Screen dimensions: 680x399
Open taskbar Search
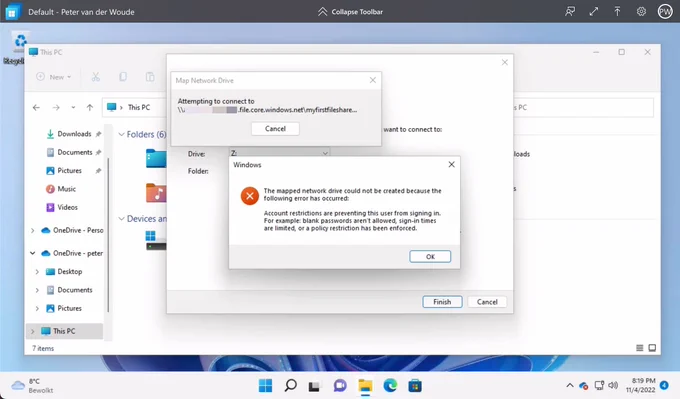(x=290, y=385)
